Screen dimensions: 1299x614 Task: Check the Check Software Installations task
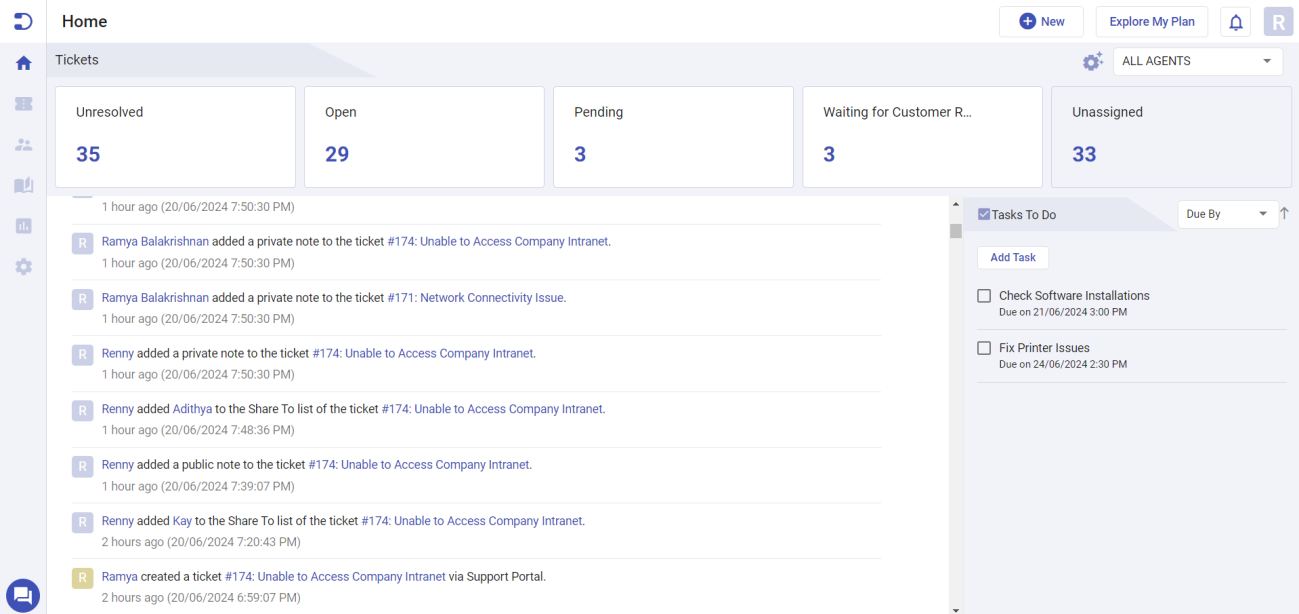coord(984,295)
